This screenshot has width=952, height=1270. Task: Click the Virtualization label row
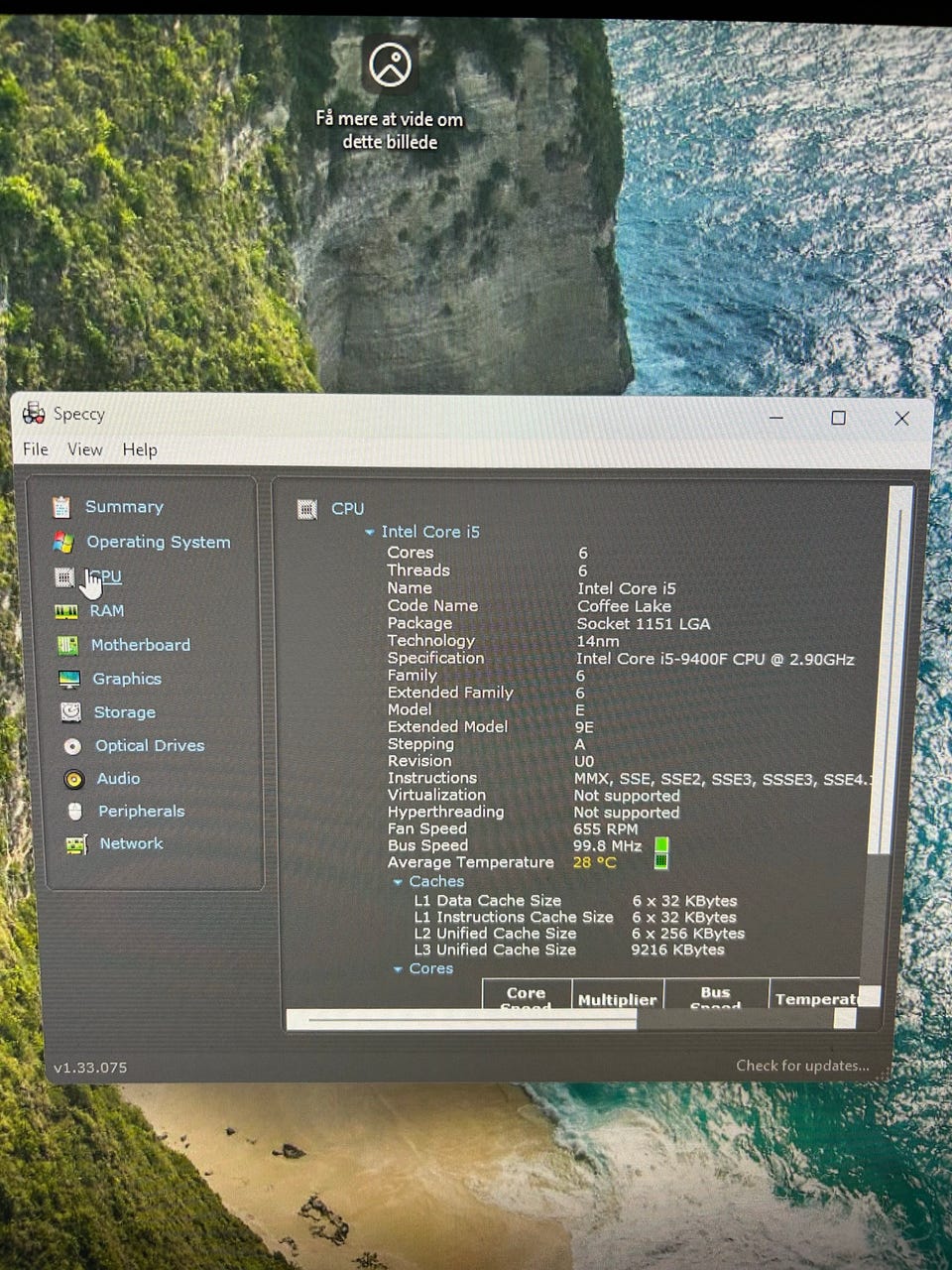436,795
